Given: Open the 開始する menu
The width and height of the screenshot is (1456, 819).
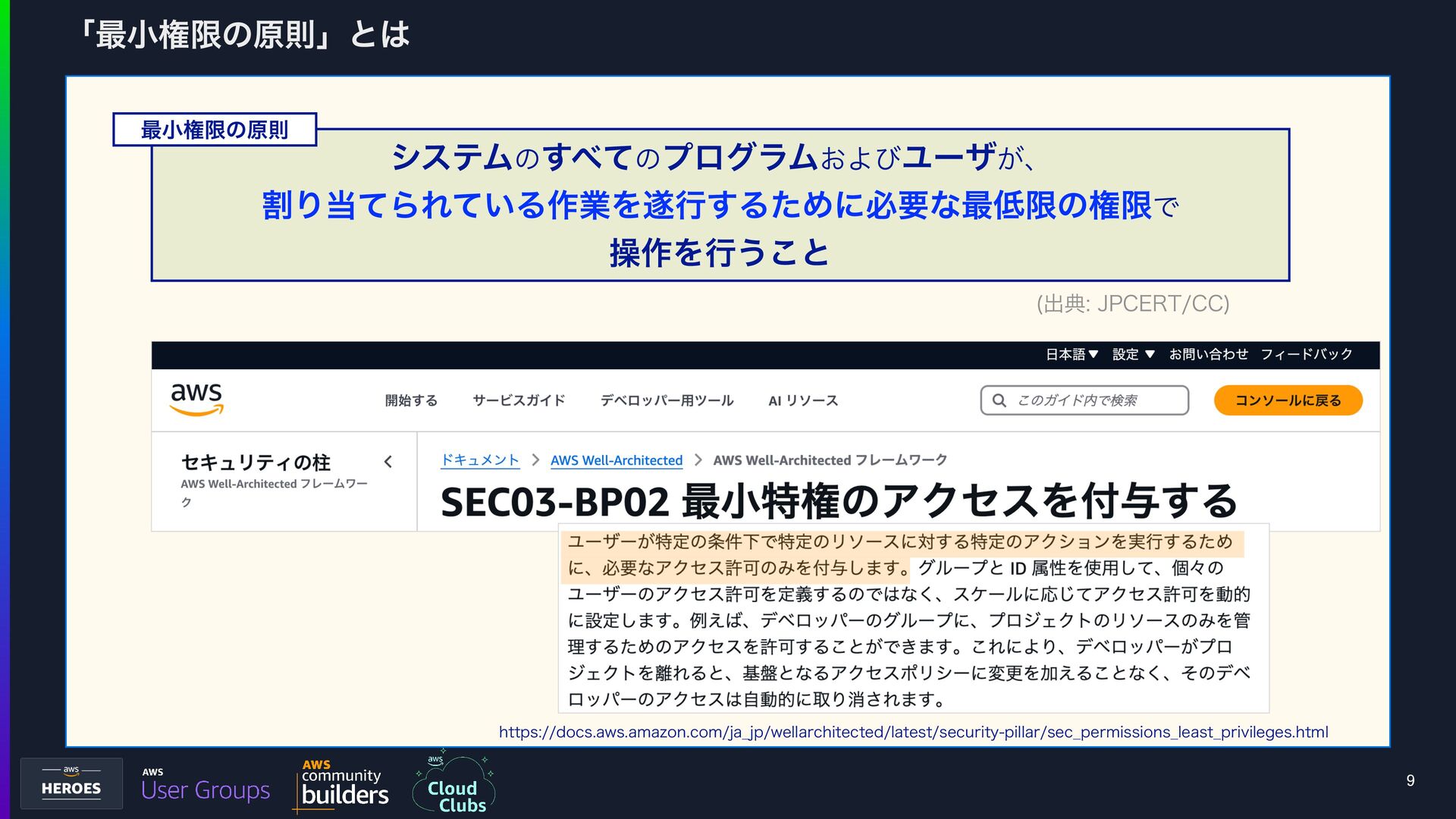Looking at the screenshot, I should pos(411,400).
